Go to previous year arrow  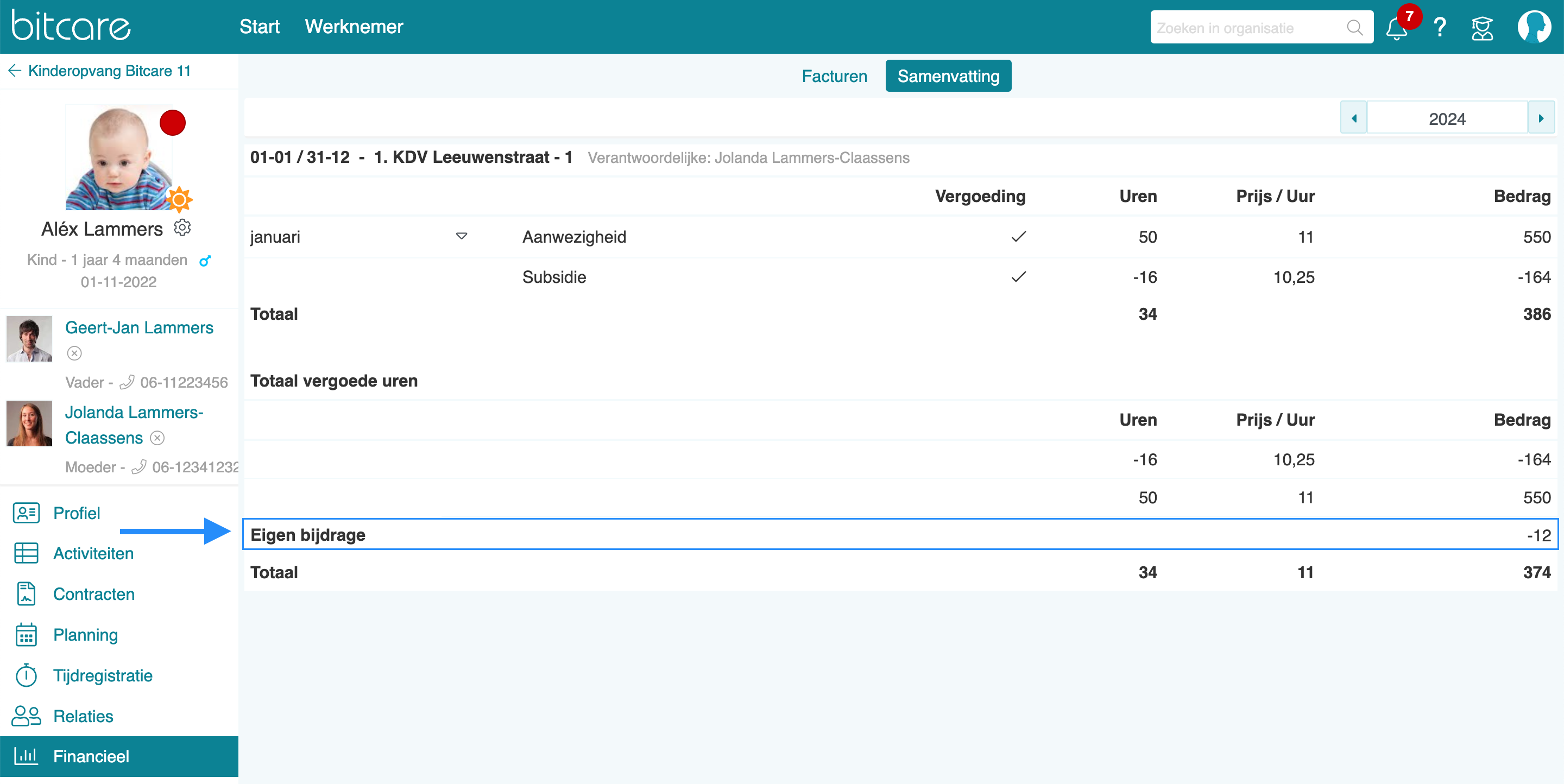coord(1353,118)
